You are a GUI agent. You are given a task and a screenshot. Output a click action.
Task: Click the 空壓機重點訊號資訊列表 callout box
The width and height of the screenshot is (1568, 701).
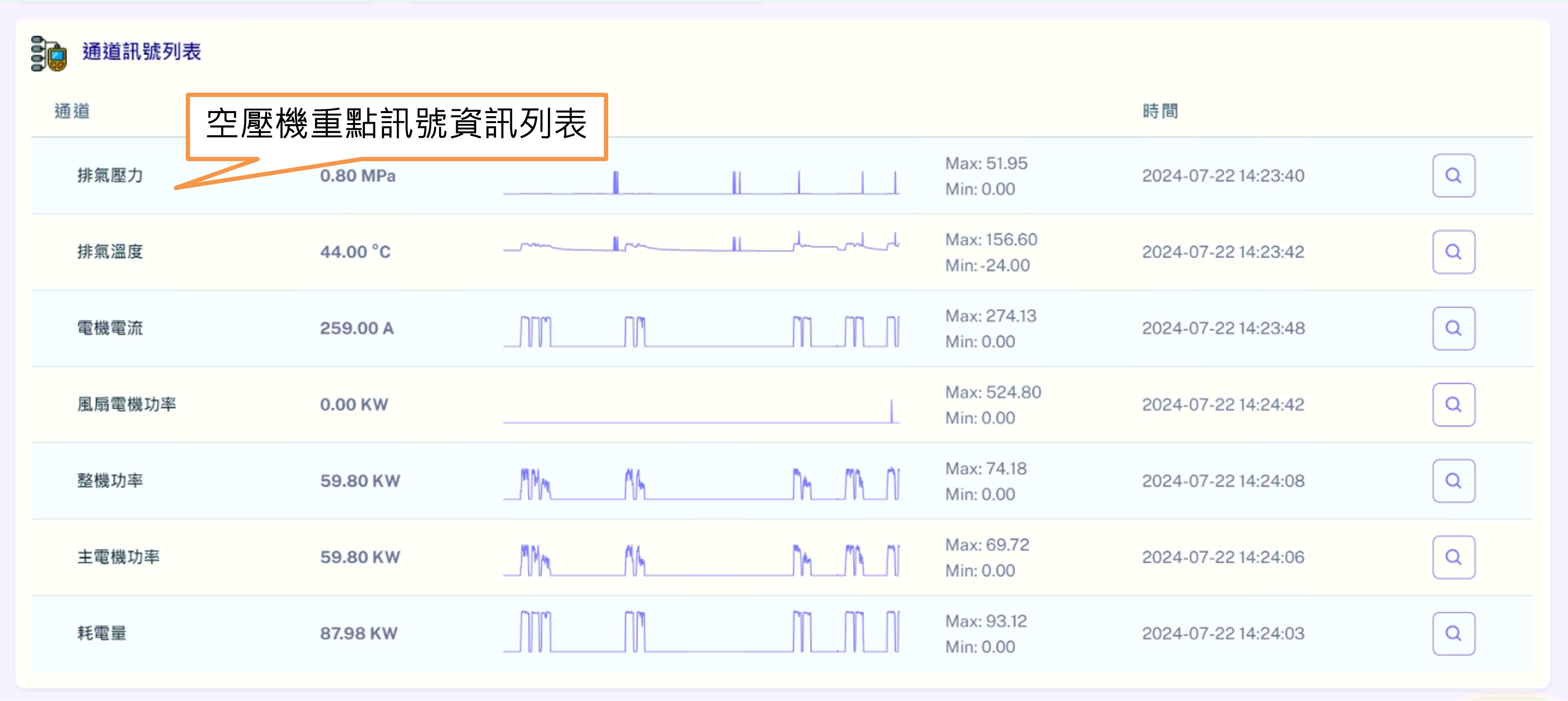[x=396, y=125]
